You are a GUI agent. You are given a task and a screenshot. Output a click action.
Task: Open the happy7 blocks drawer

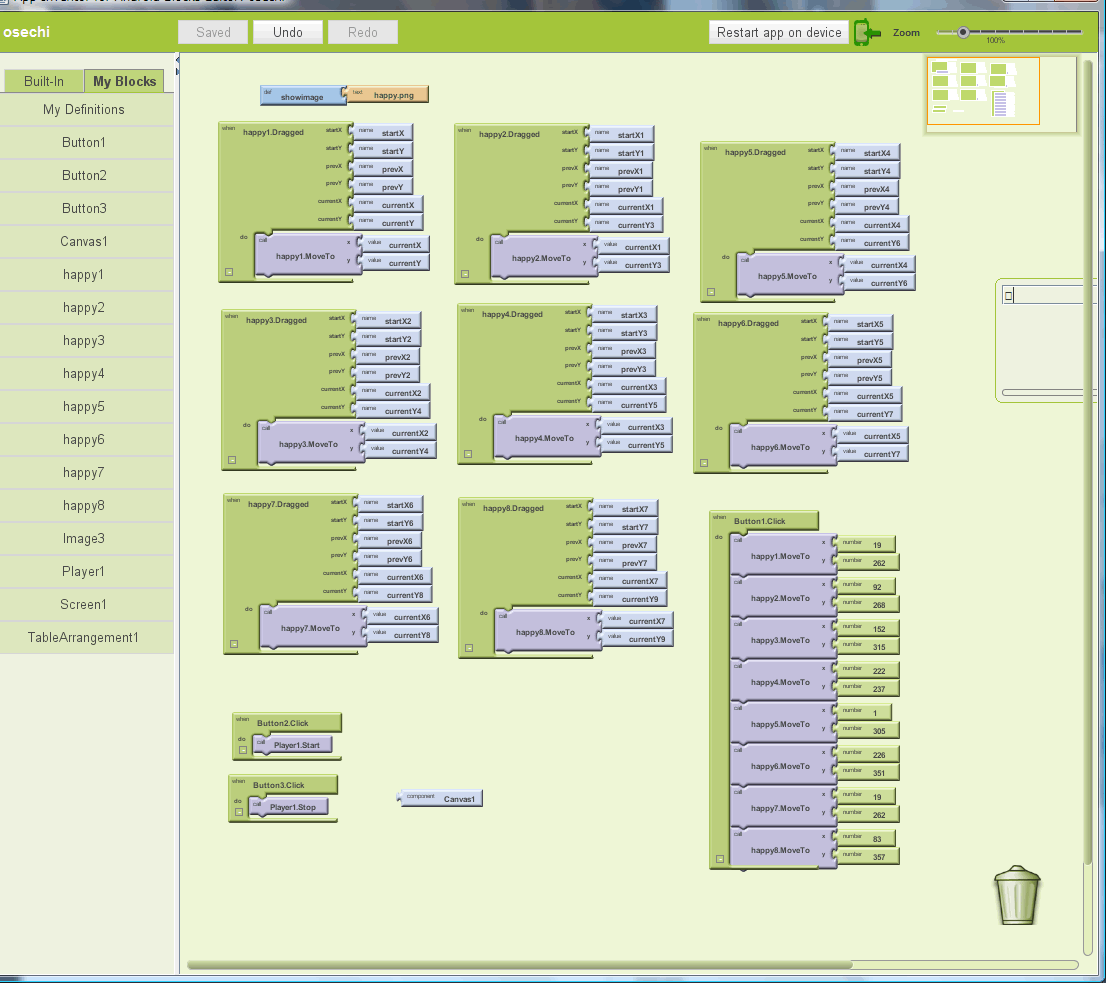[x=84, y=472]
